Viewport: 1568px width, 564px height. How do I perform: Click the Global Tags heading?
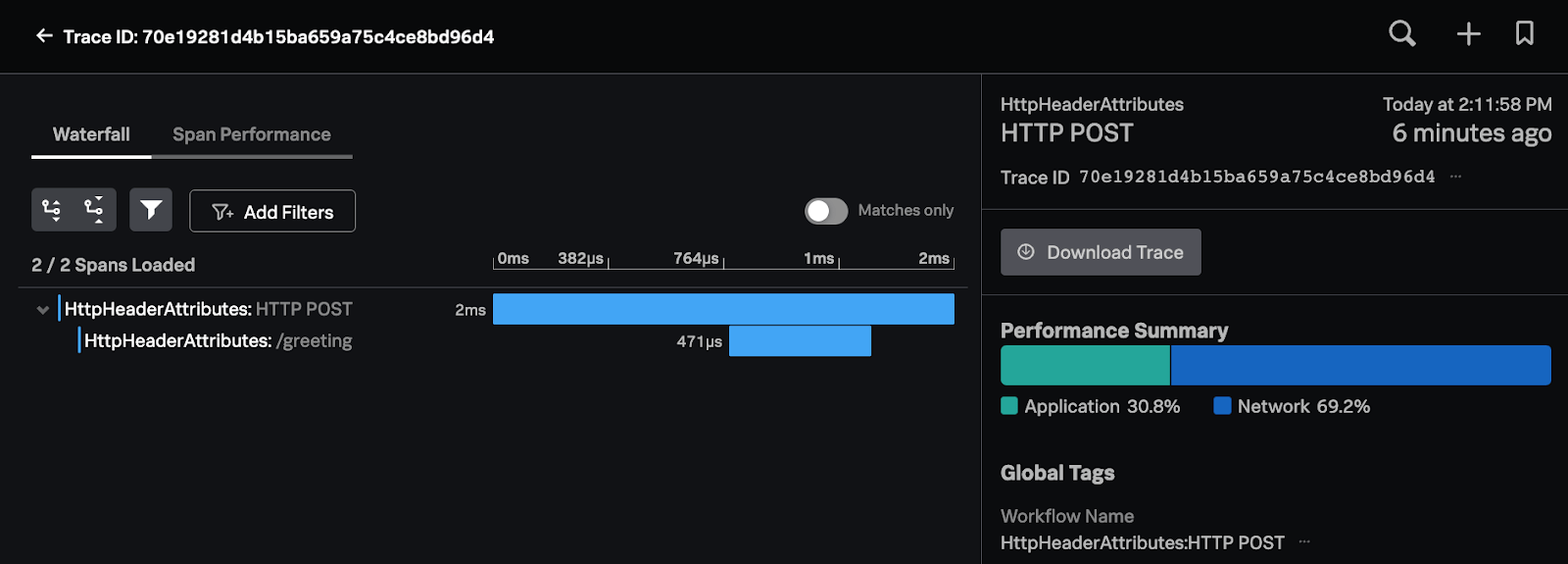[x=1057, y=473]
